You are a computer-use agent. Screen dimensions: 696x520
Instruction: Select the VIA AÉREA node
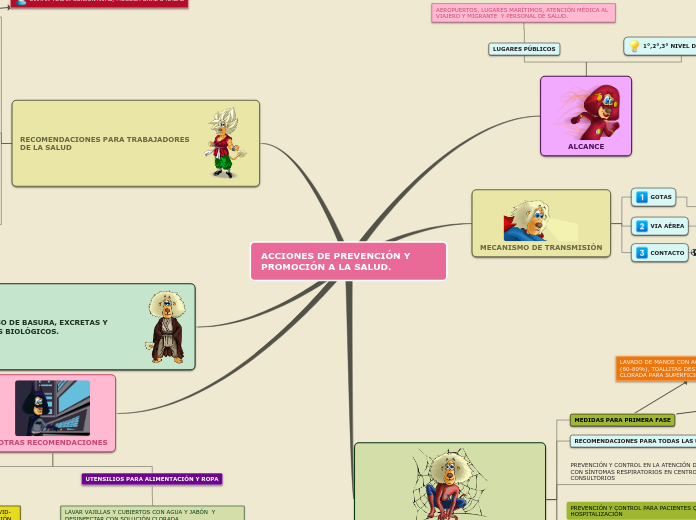660,226
